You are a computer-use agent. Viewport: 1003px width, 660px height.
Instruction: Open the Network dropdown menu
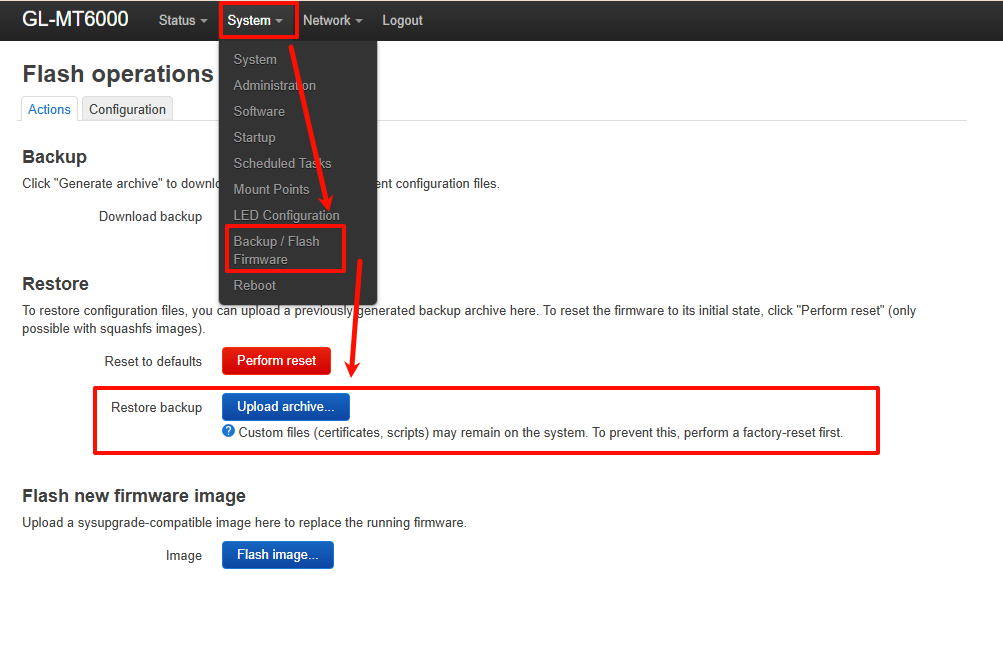[x=332, y=20]
